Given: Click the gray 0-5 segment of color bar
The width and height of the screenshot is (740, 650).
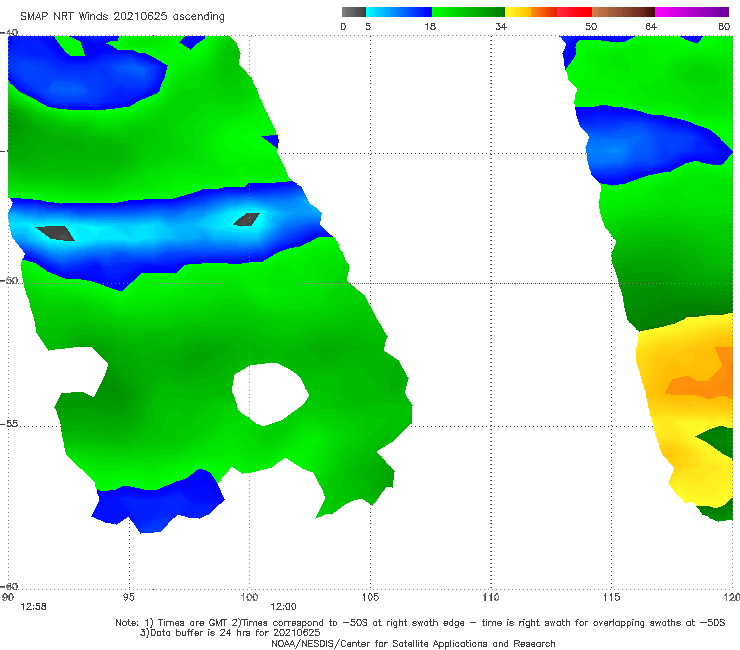Looking at the screenshot, I should pos(354,12).
